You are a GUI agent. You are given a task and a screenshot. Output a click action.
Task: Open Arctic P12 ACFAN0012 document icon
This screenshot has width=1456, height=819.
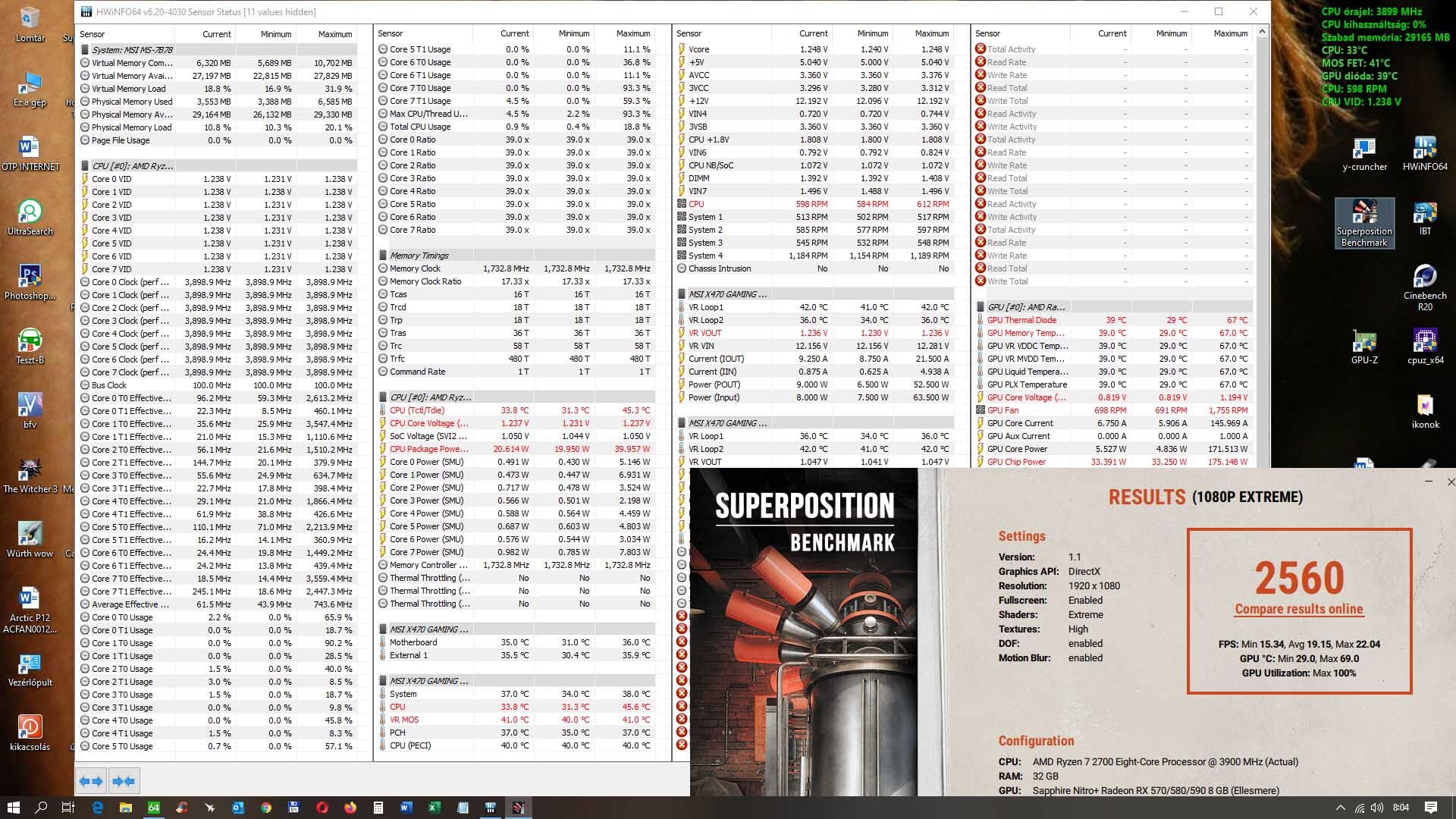[30, 610]
